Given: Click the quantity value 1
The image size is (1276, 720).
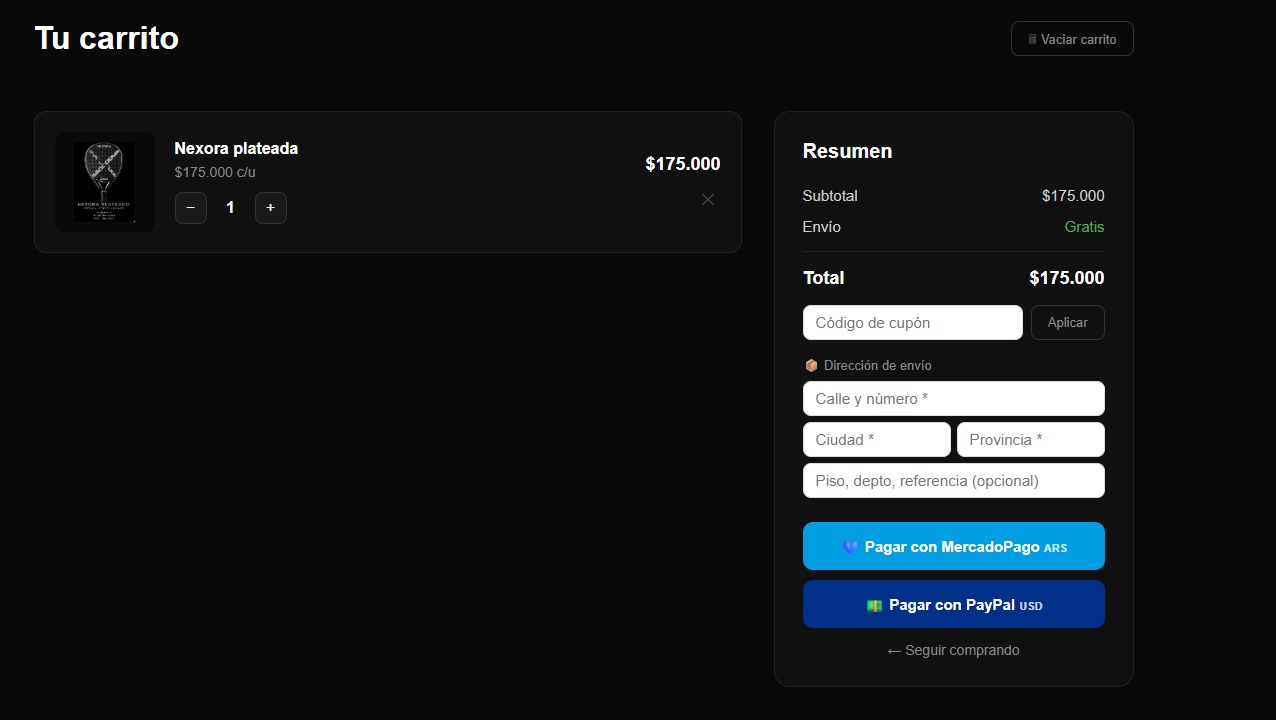Looking at the screenshot, I should click(231, 208).
